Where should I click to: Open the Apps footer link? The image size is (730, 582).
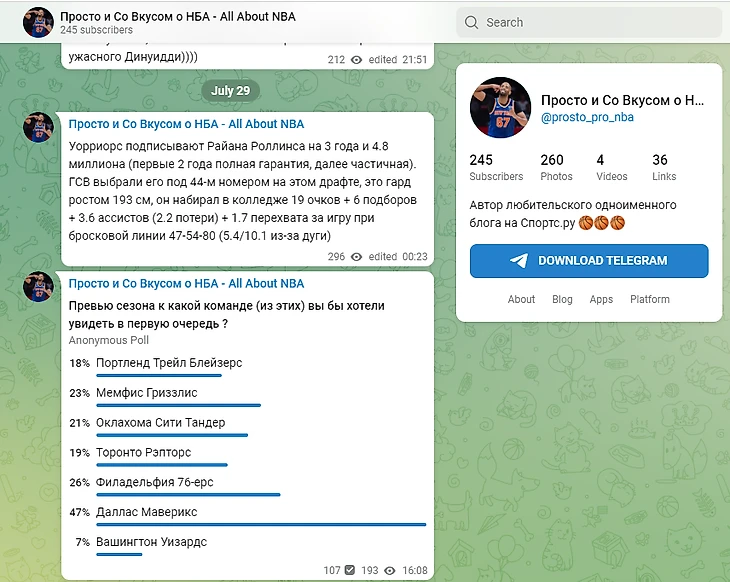601,299
